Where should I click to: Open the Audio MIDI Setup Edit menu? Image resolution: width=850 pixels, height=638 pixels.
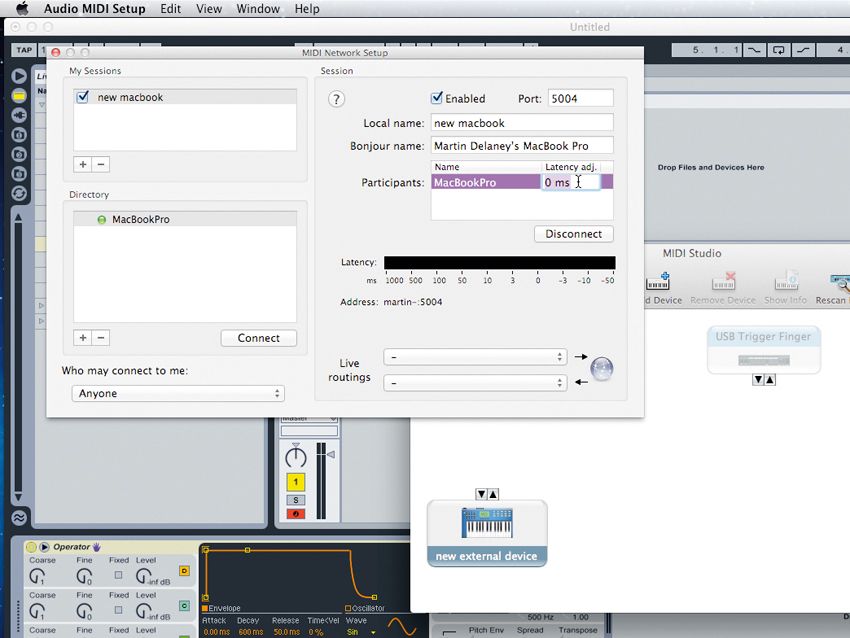[170, 8]
